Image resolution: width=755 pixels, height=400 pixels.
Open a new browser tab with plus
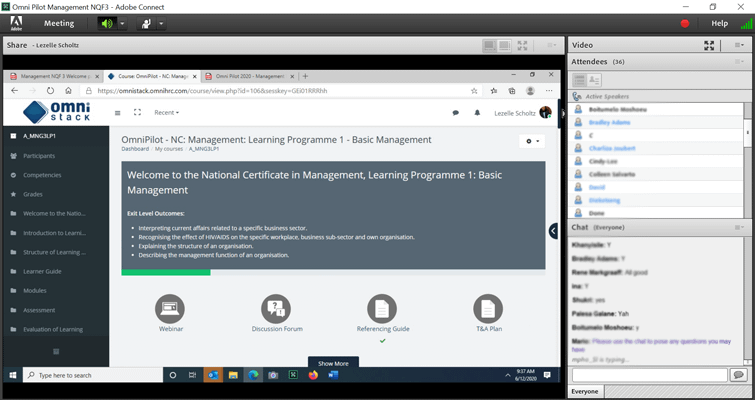(305, 76)
